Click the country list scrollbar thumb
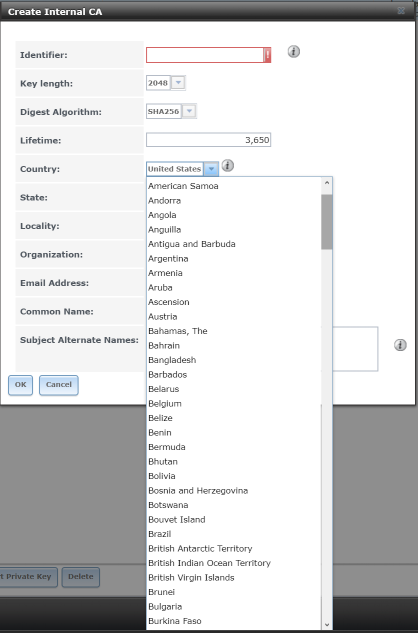Viewport: 418px width, 633px height. [x=327, y=222]
